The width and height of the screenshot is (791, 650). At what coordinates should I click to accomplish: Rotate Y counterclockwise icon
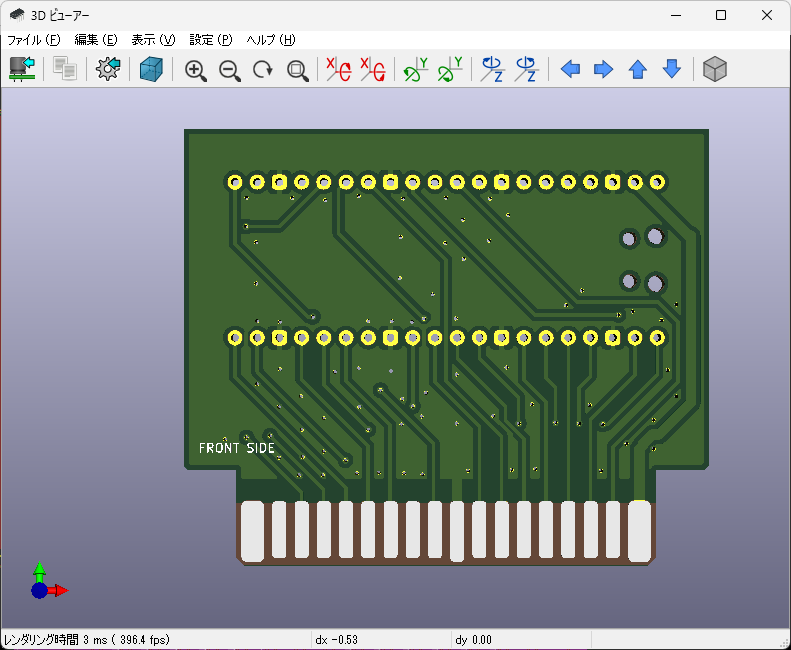450,69
